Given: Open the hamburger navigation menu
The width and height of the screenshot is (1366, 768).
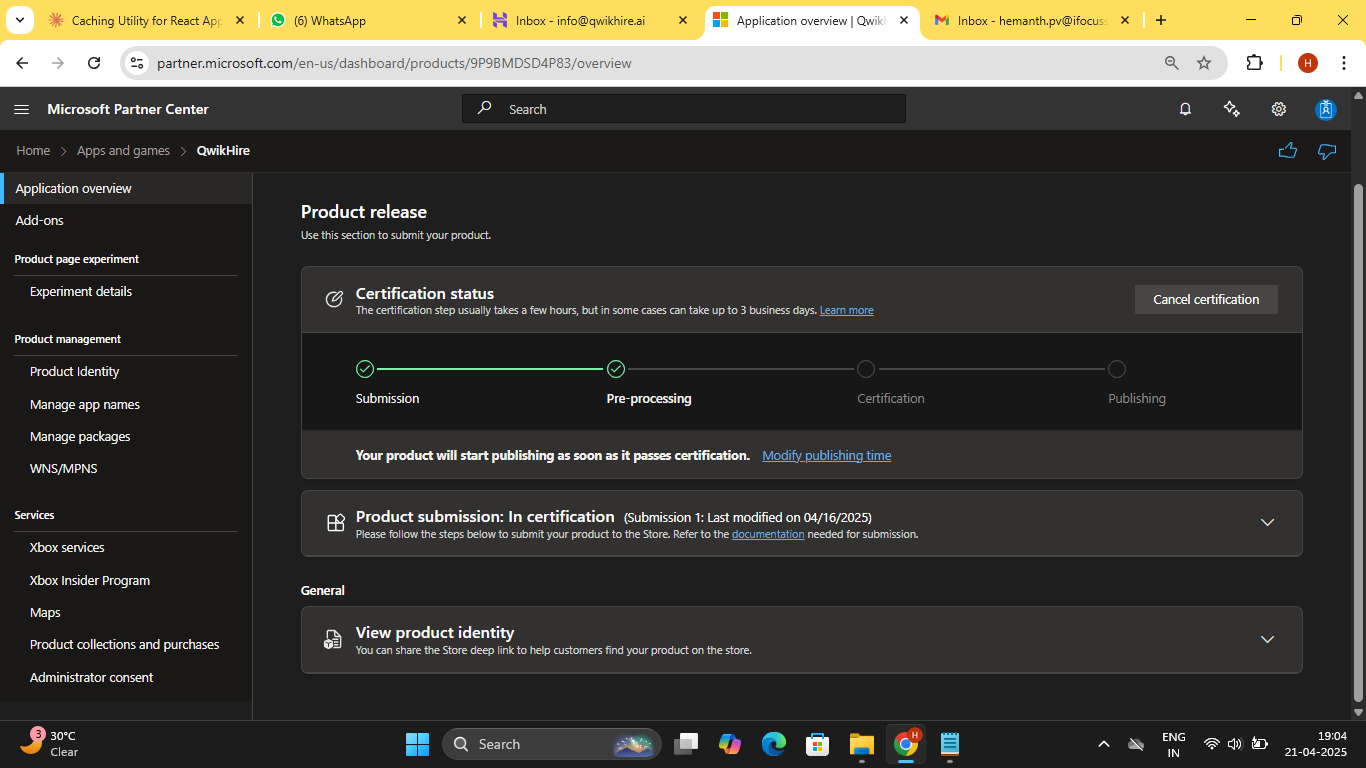Looking at the screenshot, I should (22, 109).
